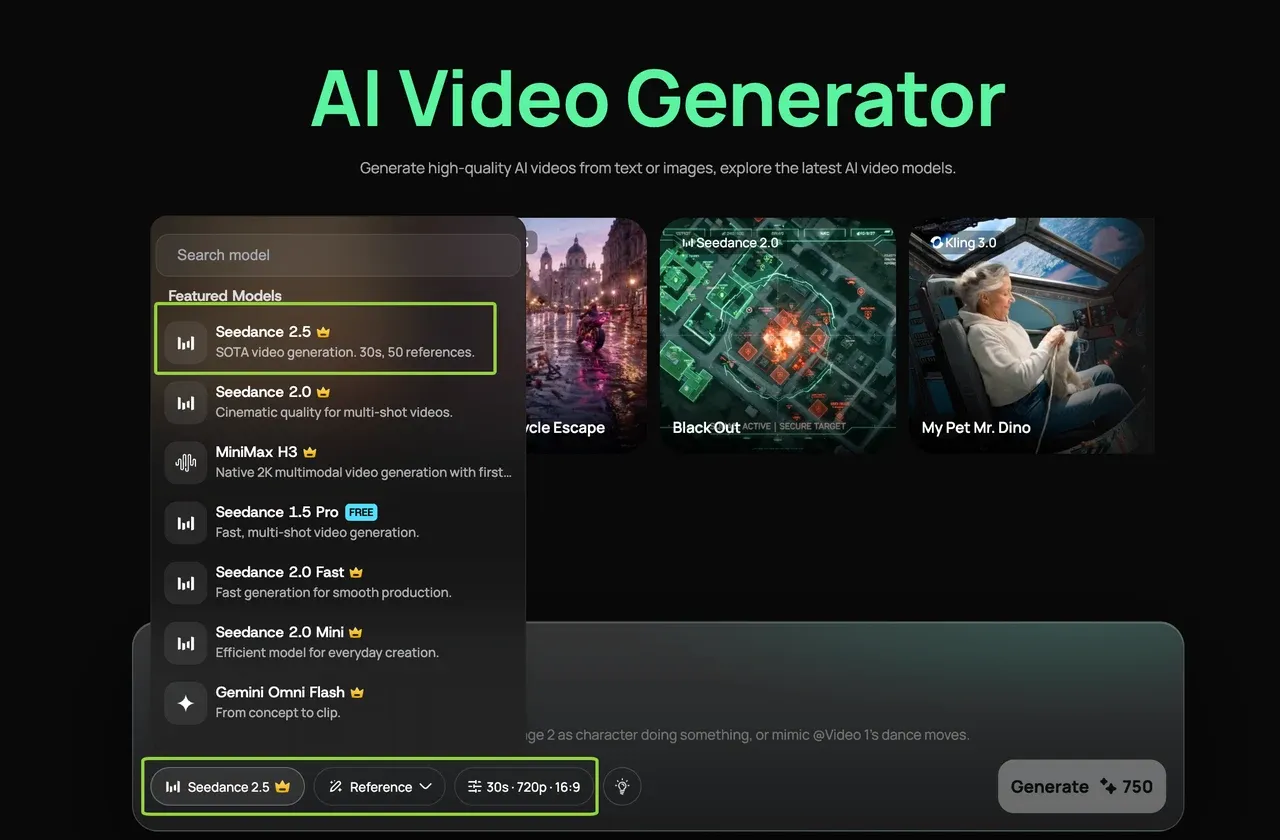The height and width of the screenshot is (840, 1280).
Task: Click the crown icon beside Seedance 2.5 title
Action: coord(323,332)
